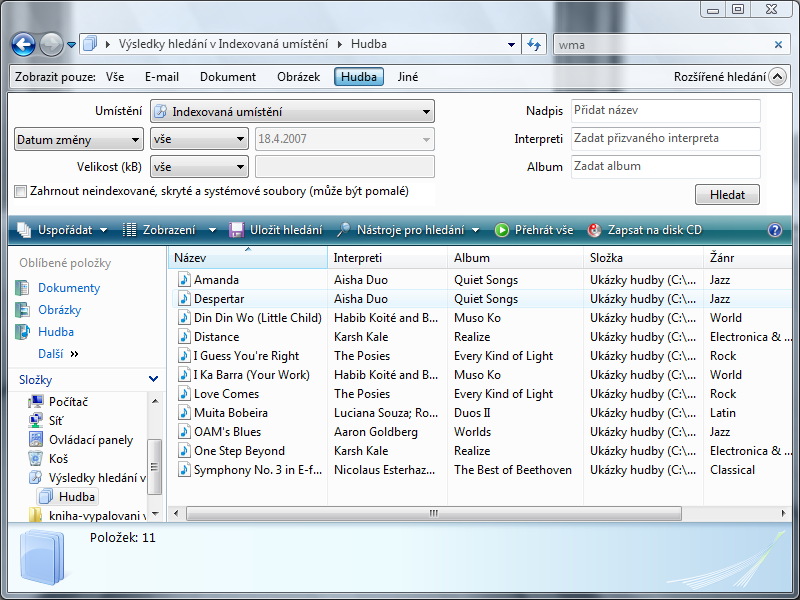Open the Obrázky favorite link
The image size is (800, 600).
[x=59, y=310]
